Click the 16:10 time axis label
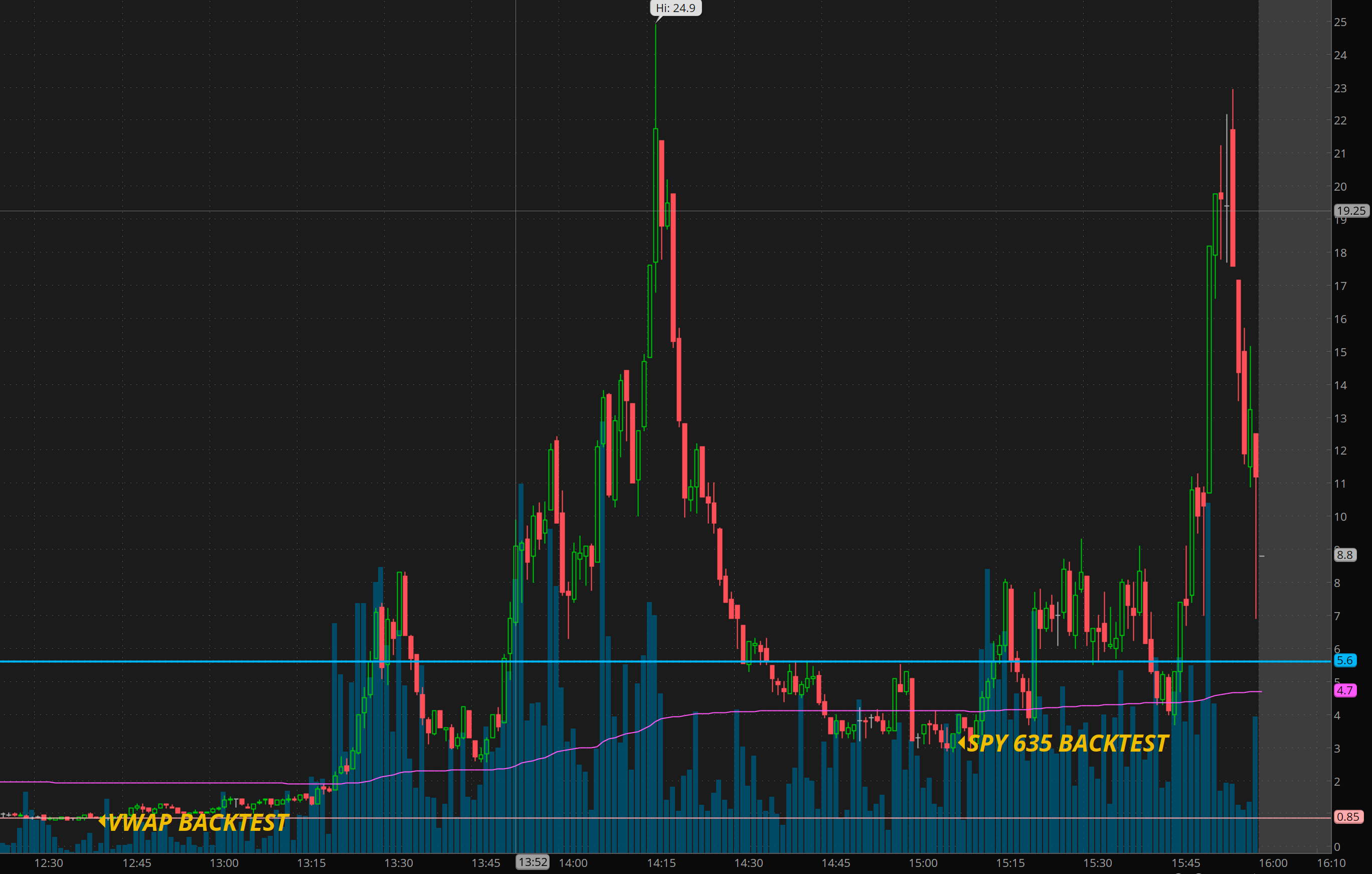This screenshot has height=874, width=1372. click(x=1331, y=863)
